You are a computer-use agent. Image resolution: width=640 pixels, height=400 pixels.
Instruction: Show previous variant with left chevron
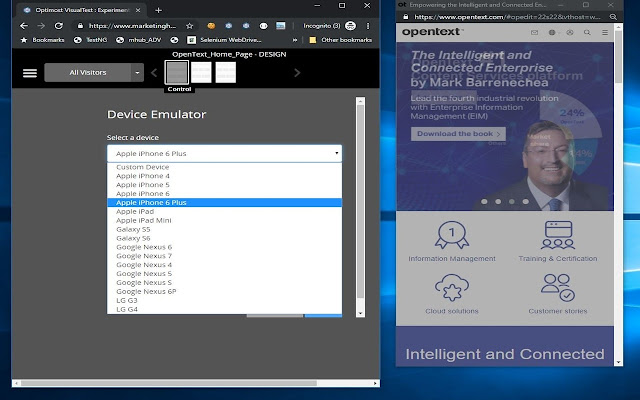tap(154, 73)
